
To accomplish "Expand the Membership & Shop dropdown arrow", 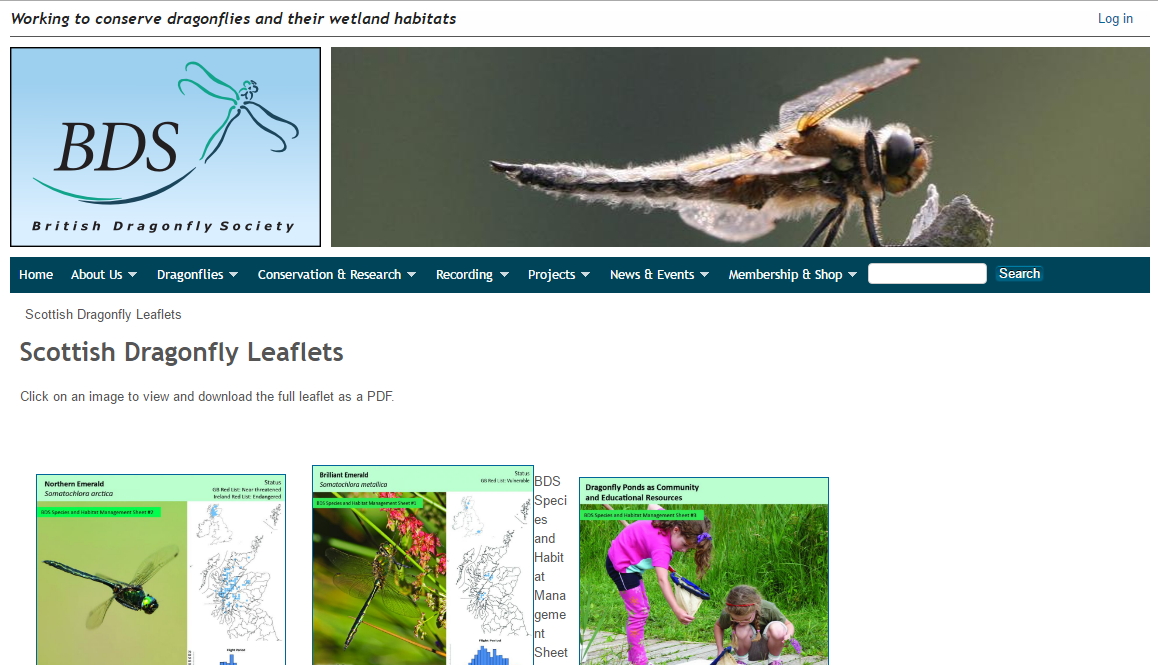I will pyautogui.click(x=852, y=275).
